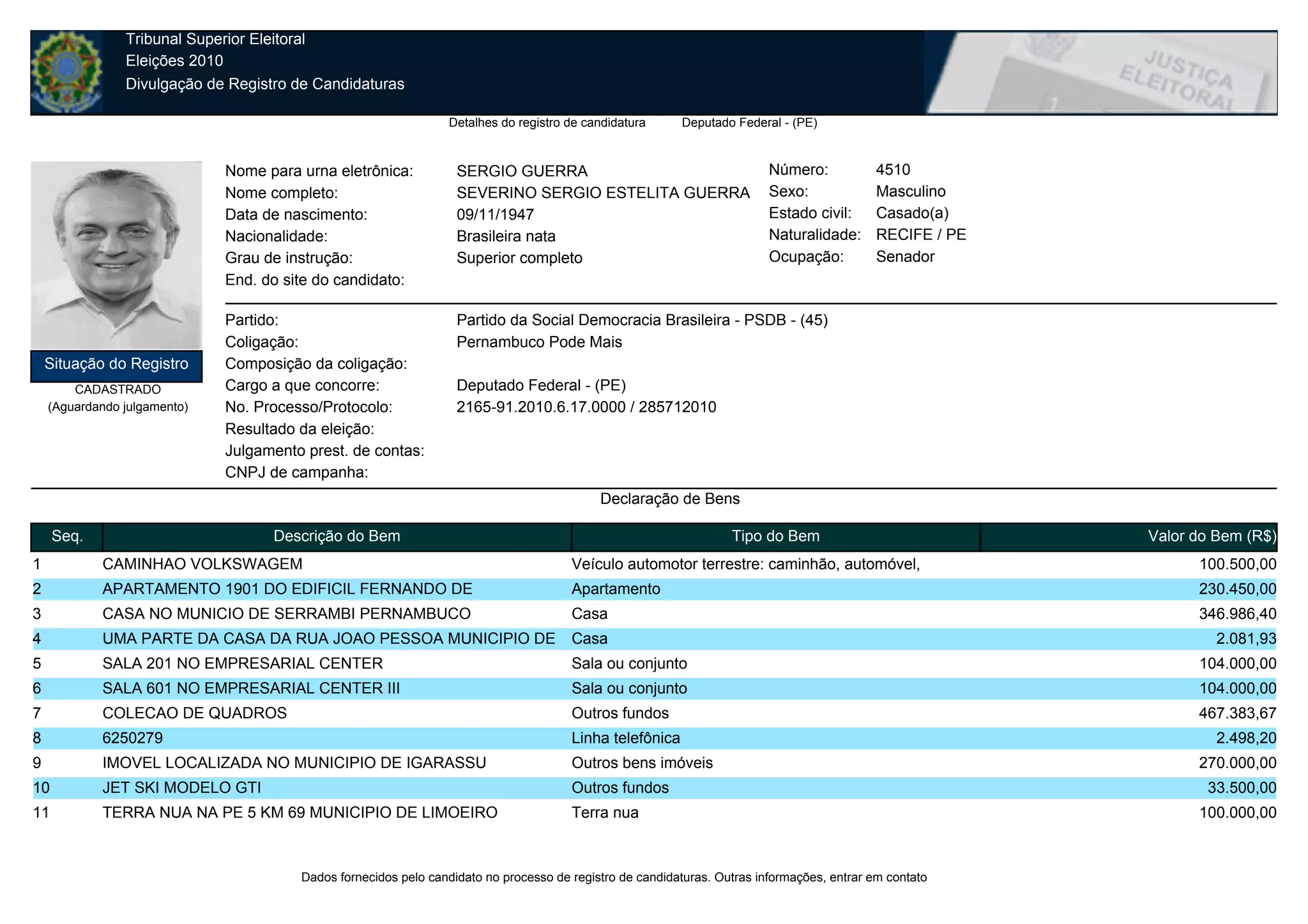Click the Tribunal Superior Eleitoral title
The width and height of the screenshot is (1308, 924).
coord(215,39)
